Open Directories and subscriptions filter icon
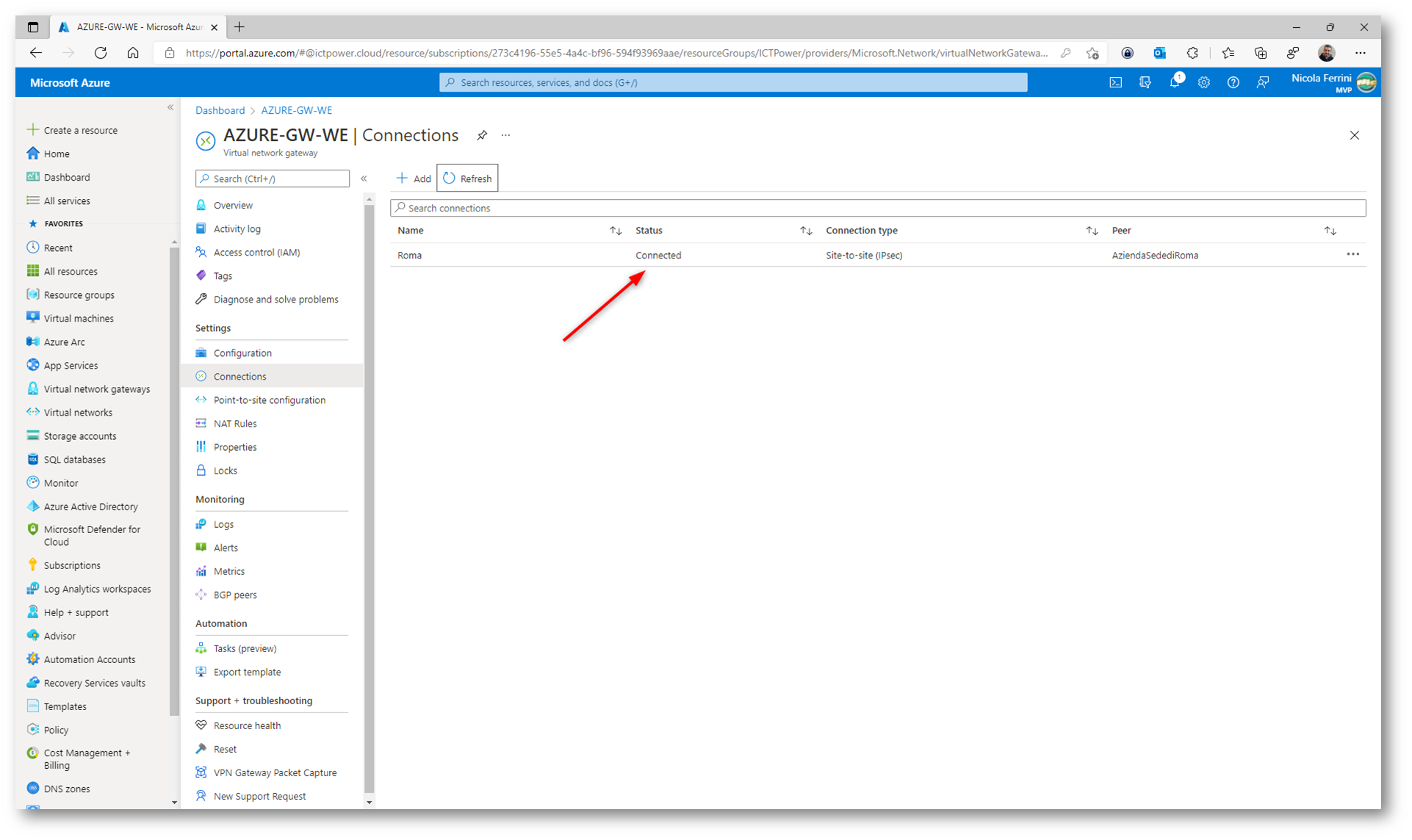Screen dimensions: 1412x840 (x=1145, y=83)
